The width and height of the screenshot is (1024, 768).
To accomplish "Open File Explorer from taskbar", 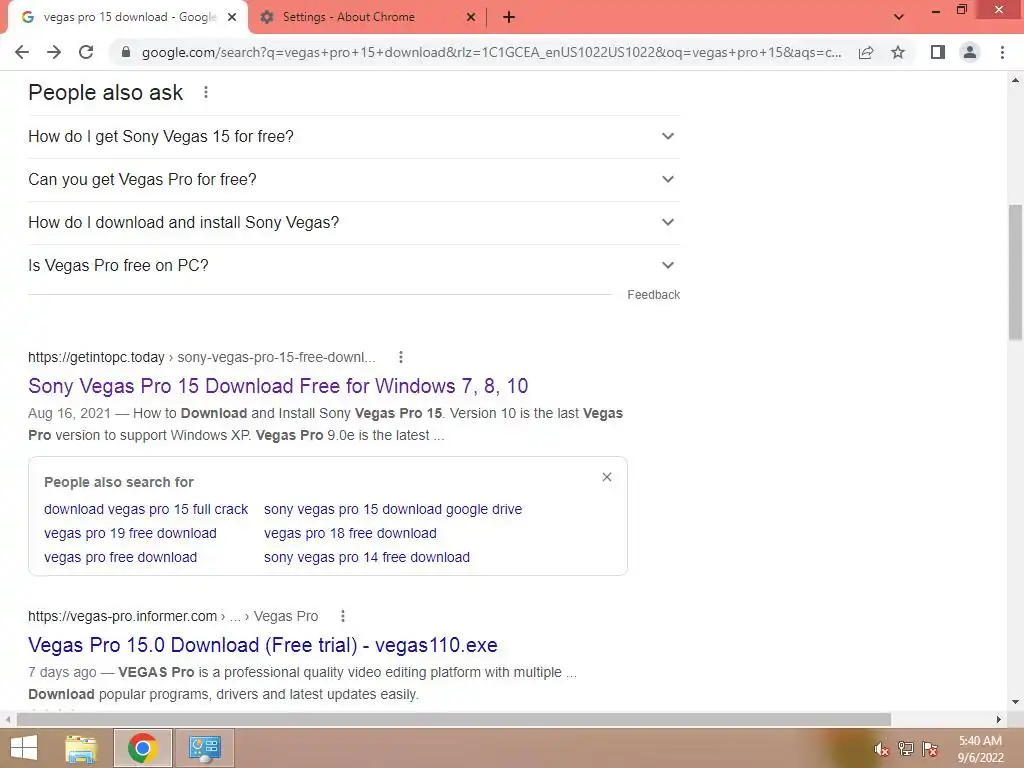I will pos(81,748).
